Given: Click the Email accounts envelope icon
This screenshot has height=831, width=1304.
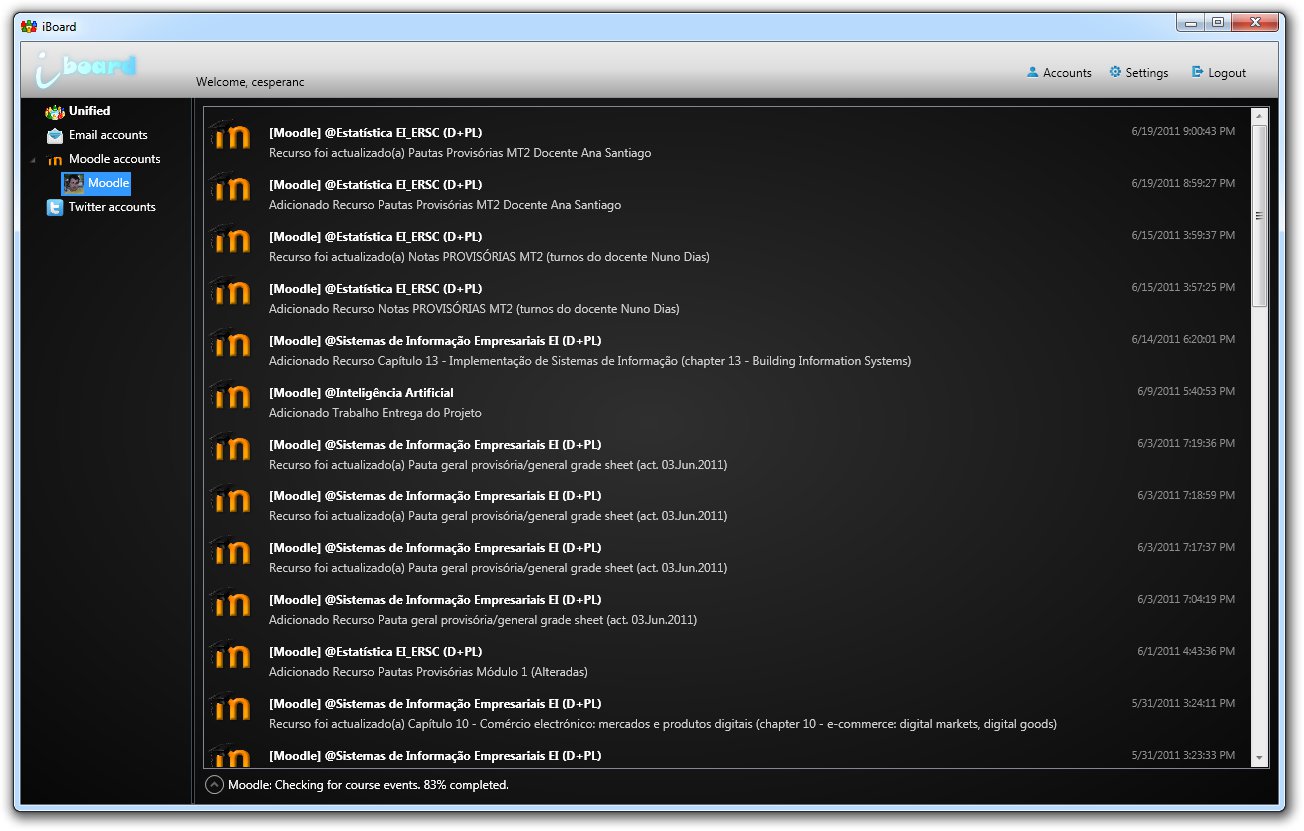Looking at the screenshot, I should coord(55,136).
